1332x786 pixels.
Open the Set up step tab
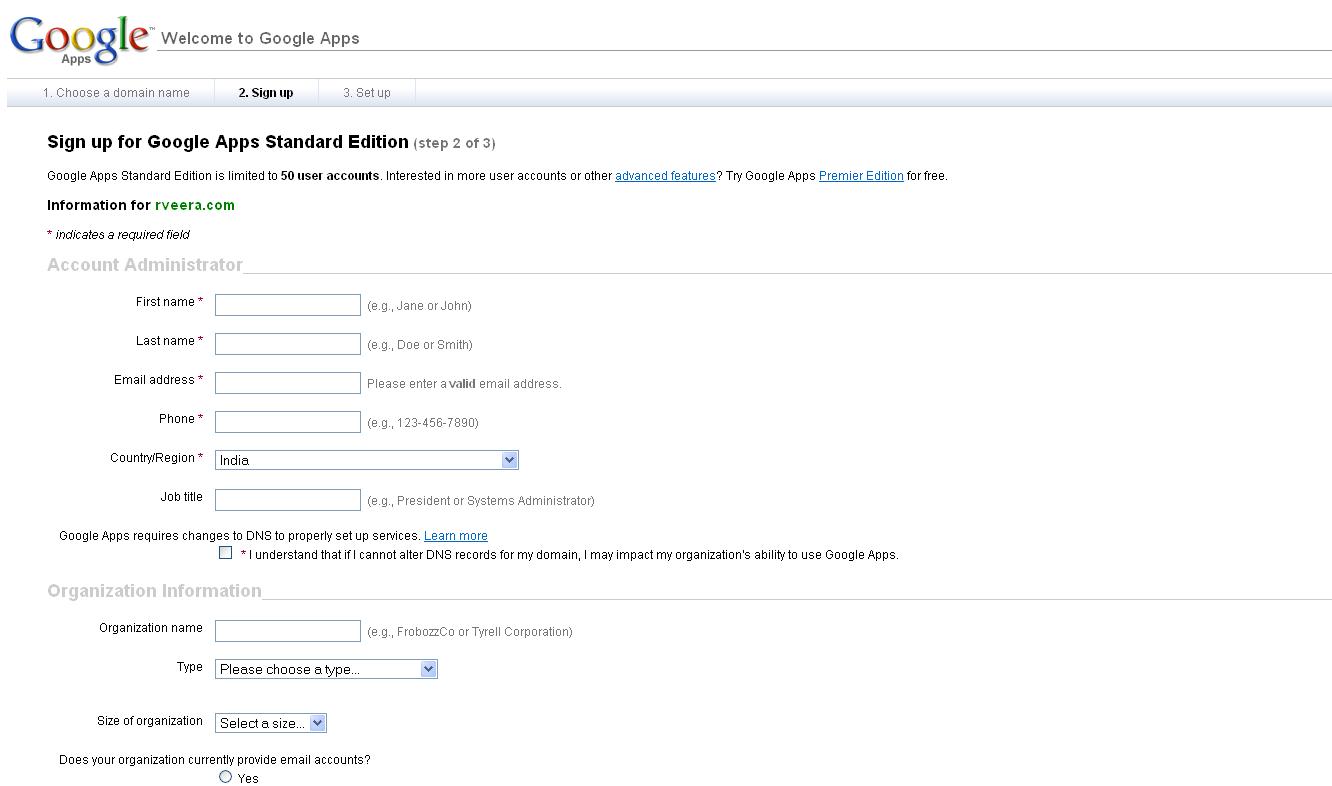(367, 93)
